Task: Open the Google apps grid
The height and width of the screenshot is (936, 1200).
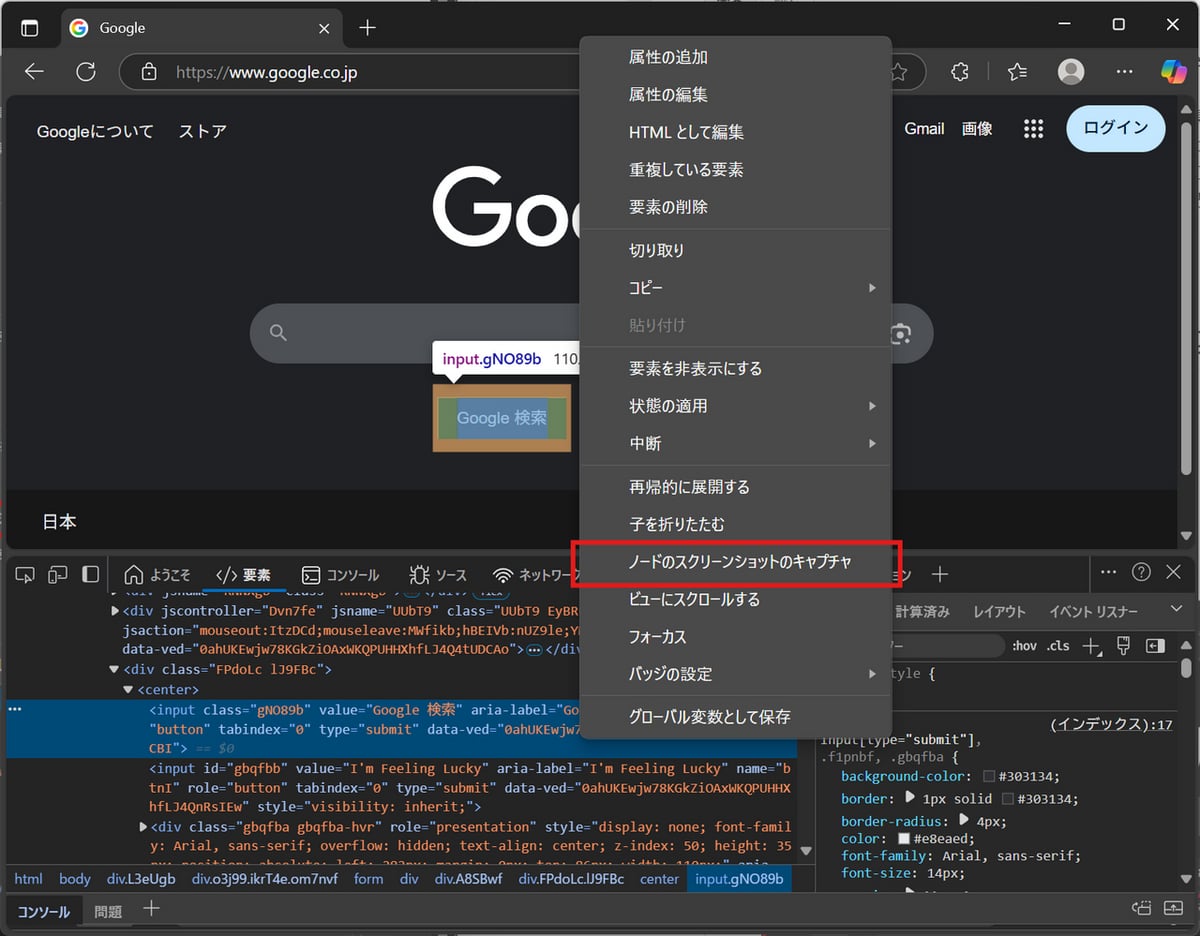Action: click(1034, 129)
